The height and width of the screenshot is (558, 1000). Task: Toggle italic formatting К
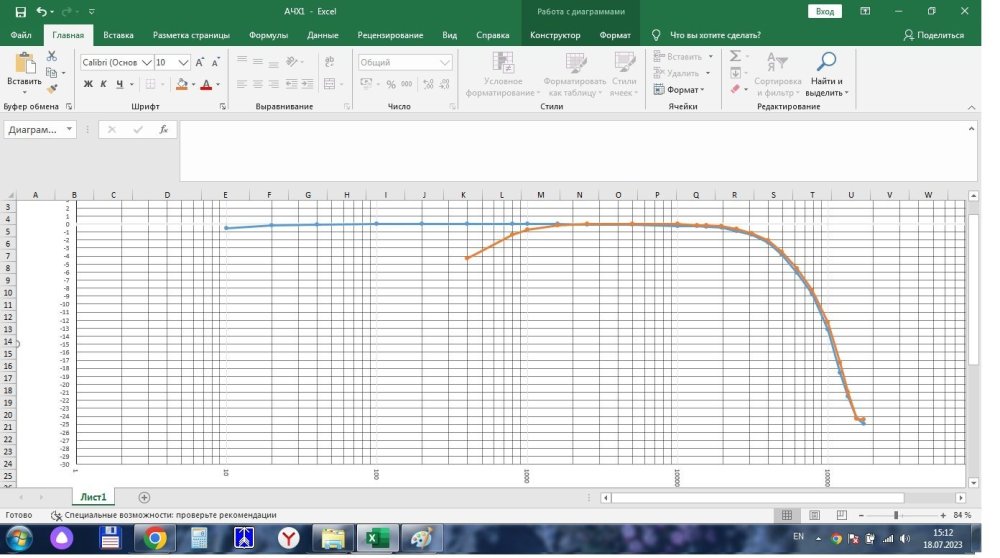point(103,84)
